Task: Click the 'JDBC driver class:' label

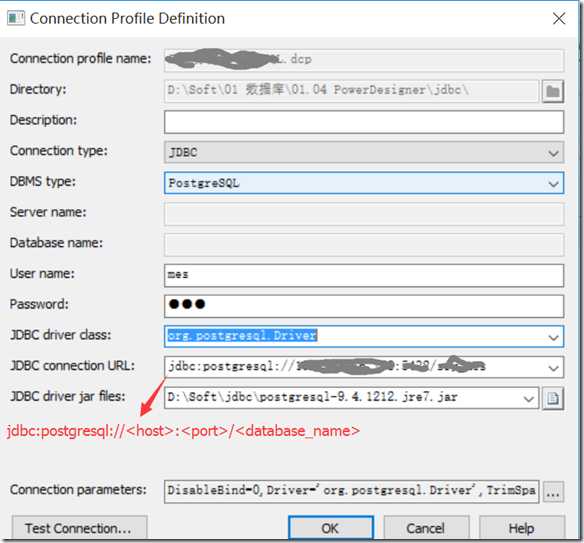Action: [x=60, y=335]
